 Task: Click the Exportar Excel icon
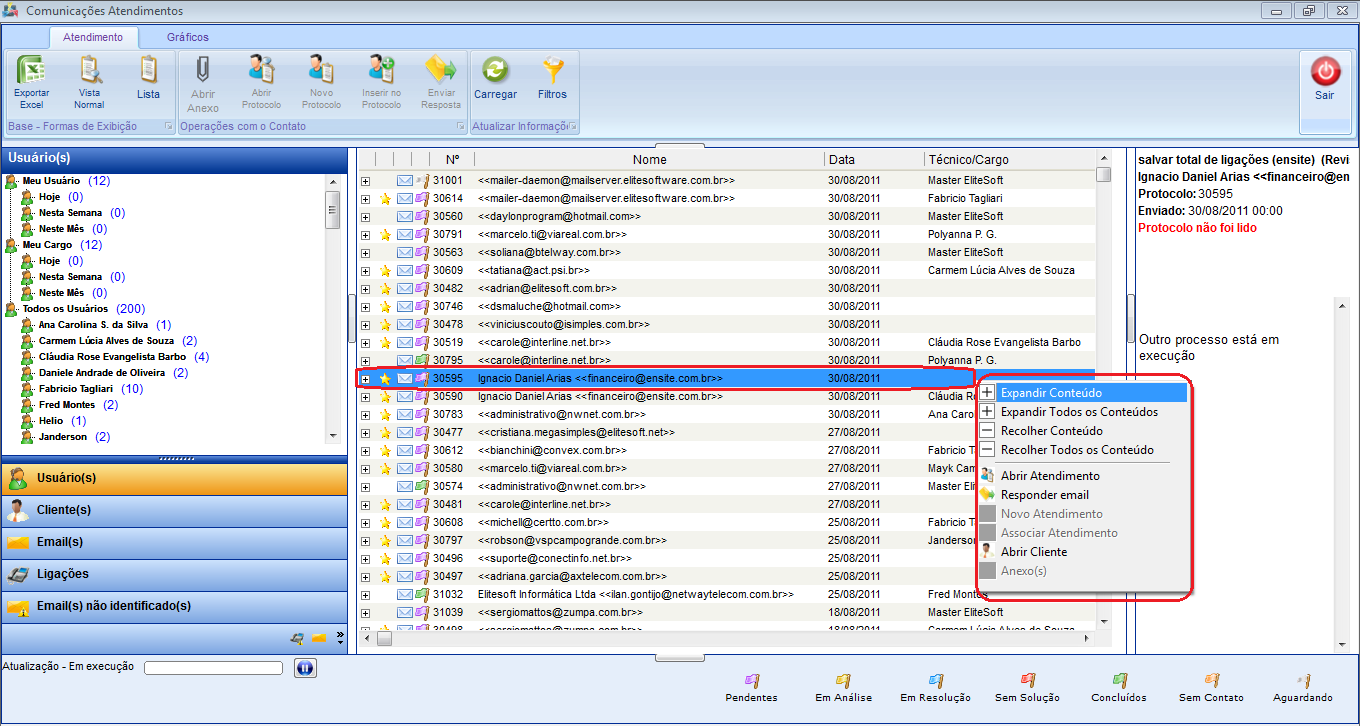(x=32, y=72)
